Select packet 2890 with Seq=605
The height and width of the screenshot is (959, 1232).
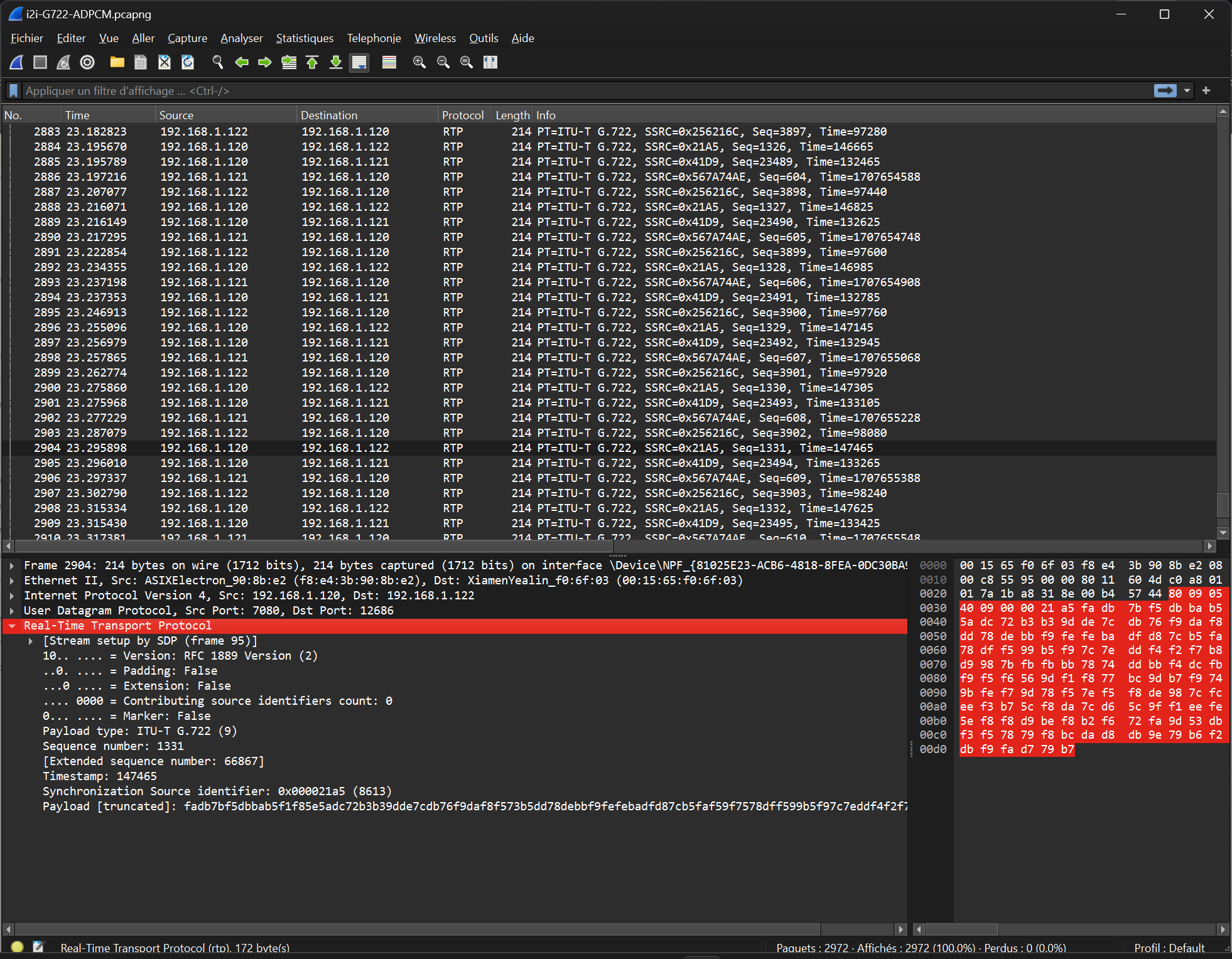(x=609, y=237)
